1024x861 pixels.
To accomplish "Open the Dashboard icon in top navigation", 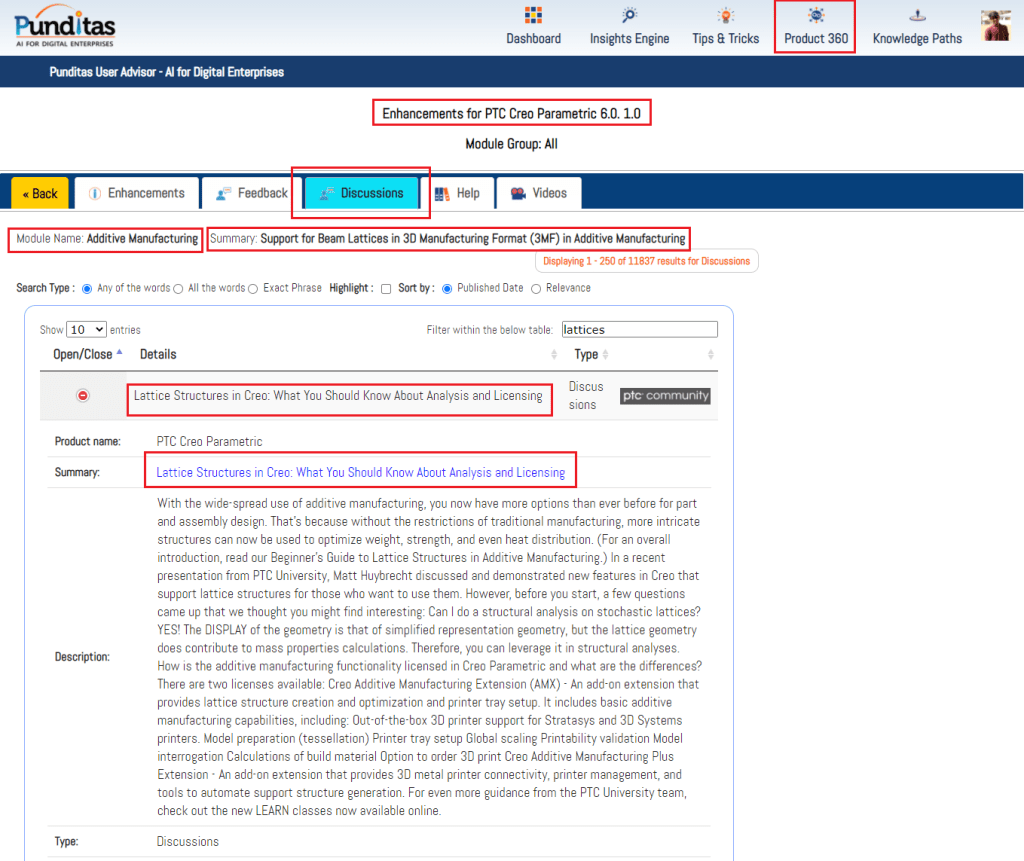I will [x=533, y=16].
